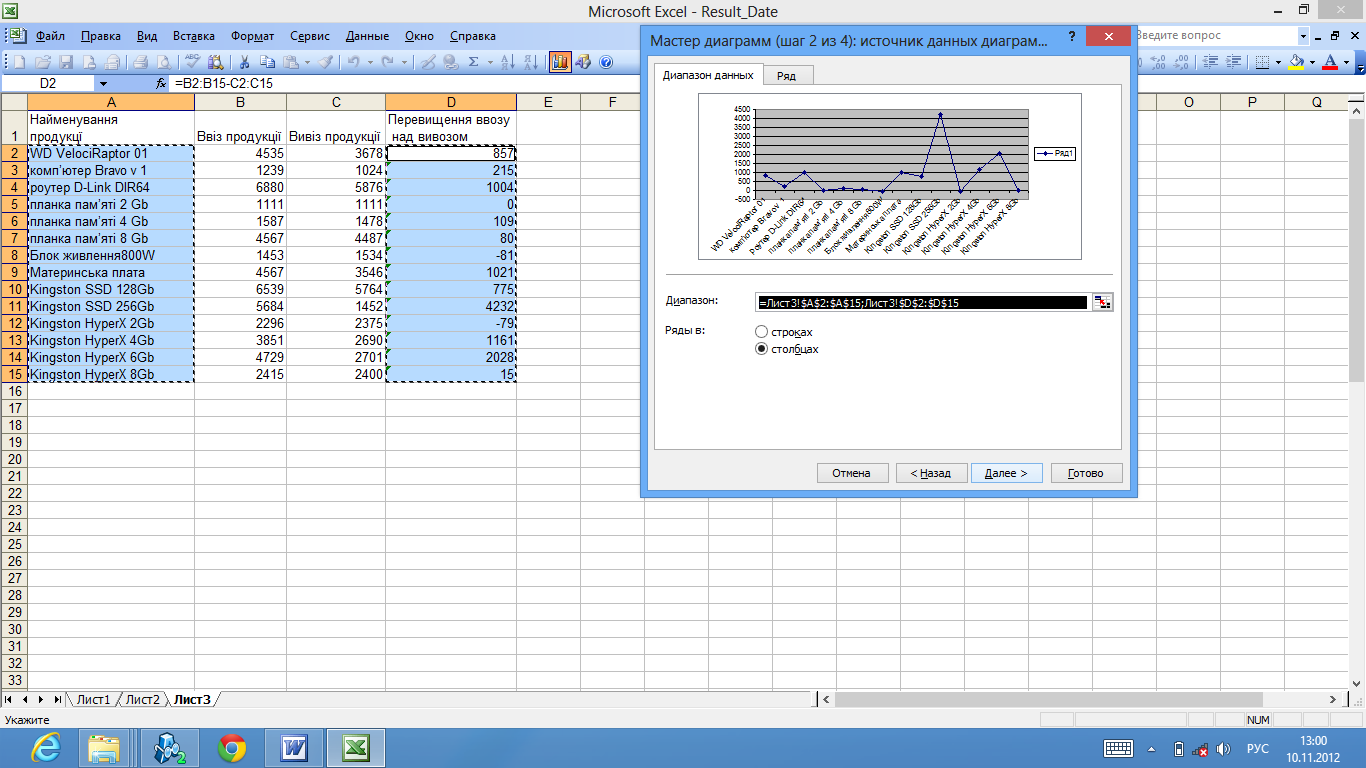Click the Drawing toolbar icon
This screenshot has height=768, width=1366.
(583, 62)
